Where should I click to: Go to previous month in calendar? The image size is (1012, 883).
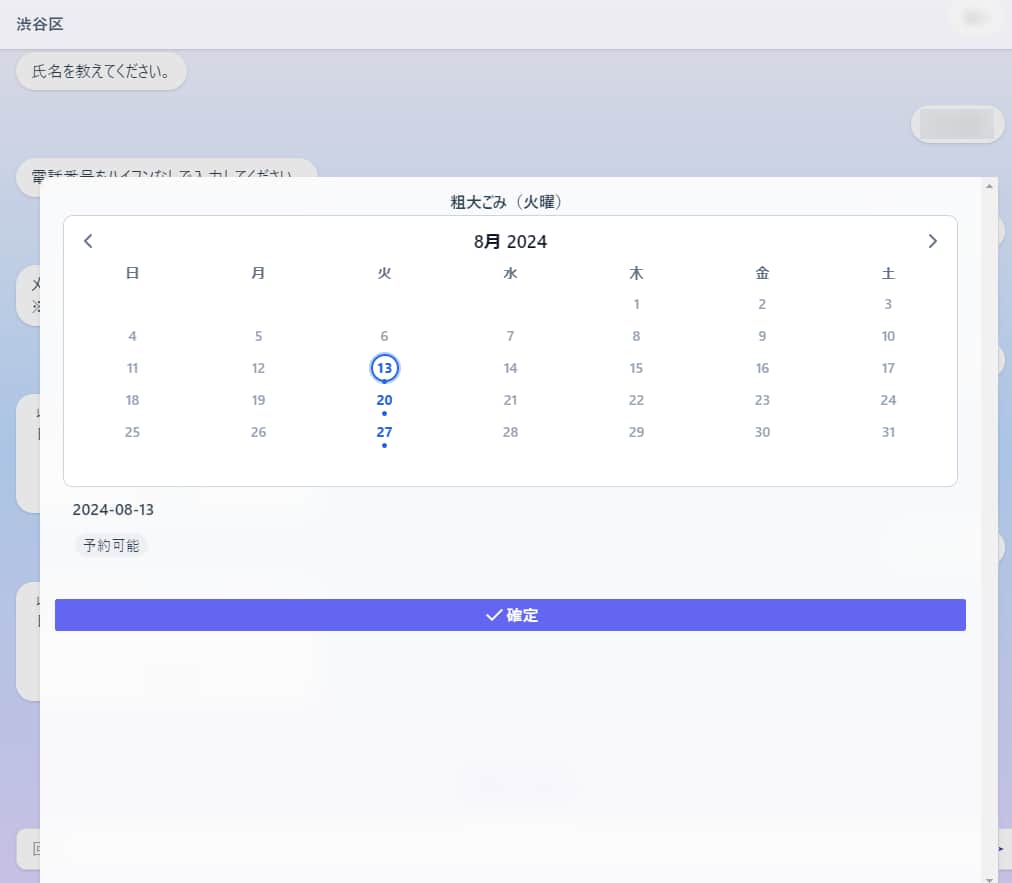(x=88, y=241)
